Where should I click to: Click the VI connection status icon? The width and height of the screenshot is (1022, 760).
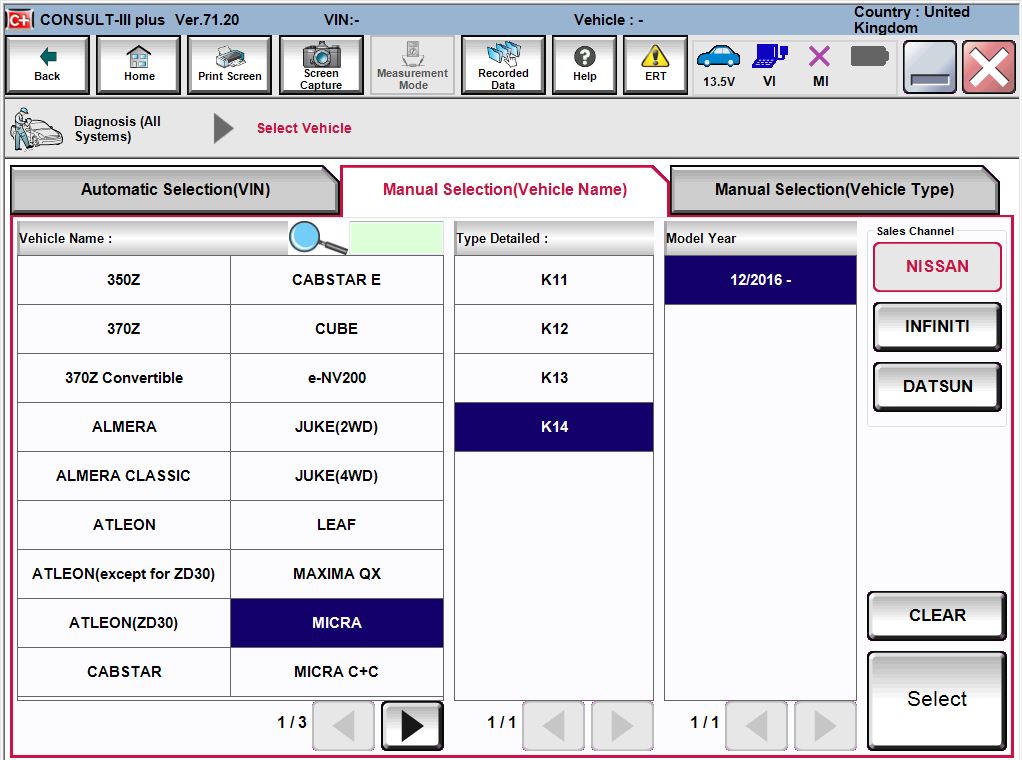[x=770, y=66]
